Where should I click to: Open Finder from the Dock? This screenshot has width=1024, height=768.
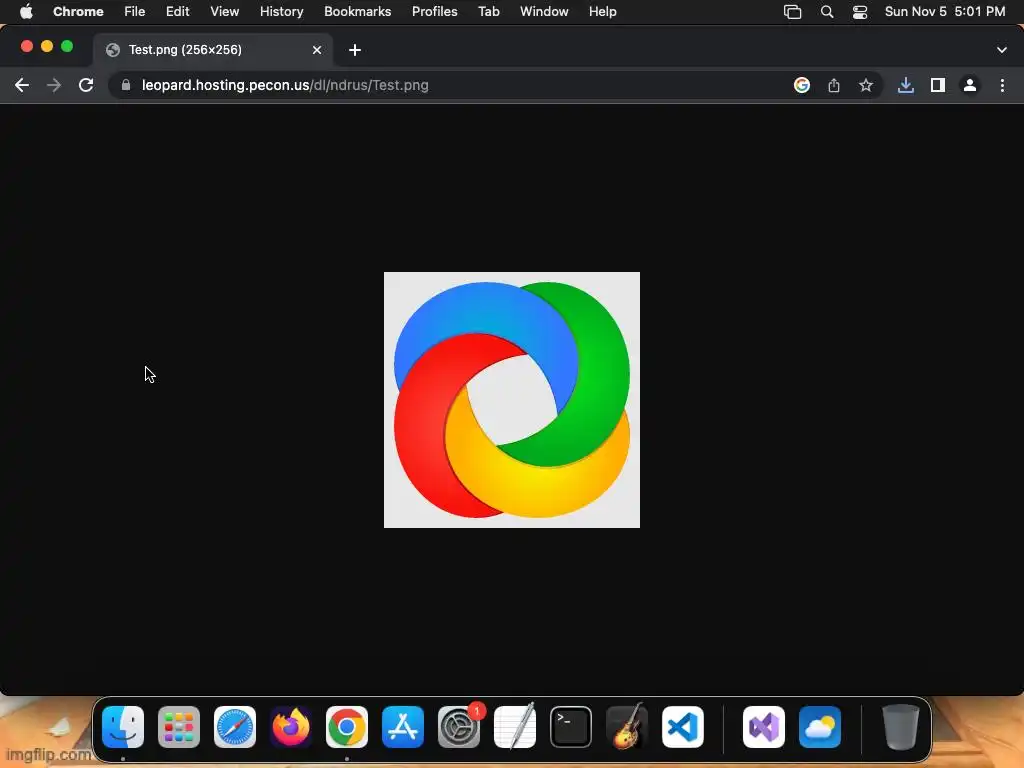pyautogui.click(x=123, y=727)
